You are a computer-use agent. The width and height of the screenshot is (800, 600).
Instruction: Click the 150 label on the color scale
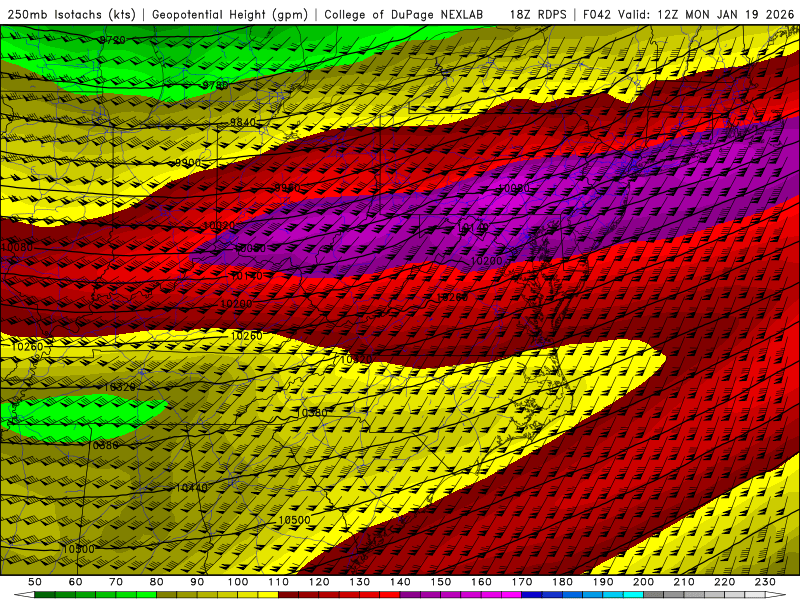[441, 582]
